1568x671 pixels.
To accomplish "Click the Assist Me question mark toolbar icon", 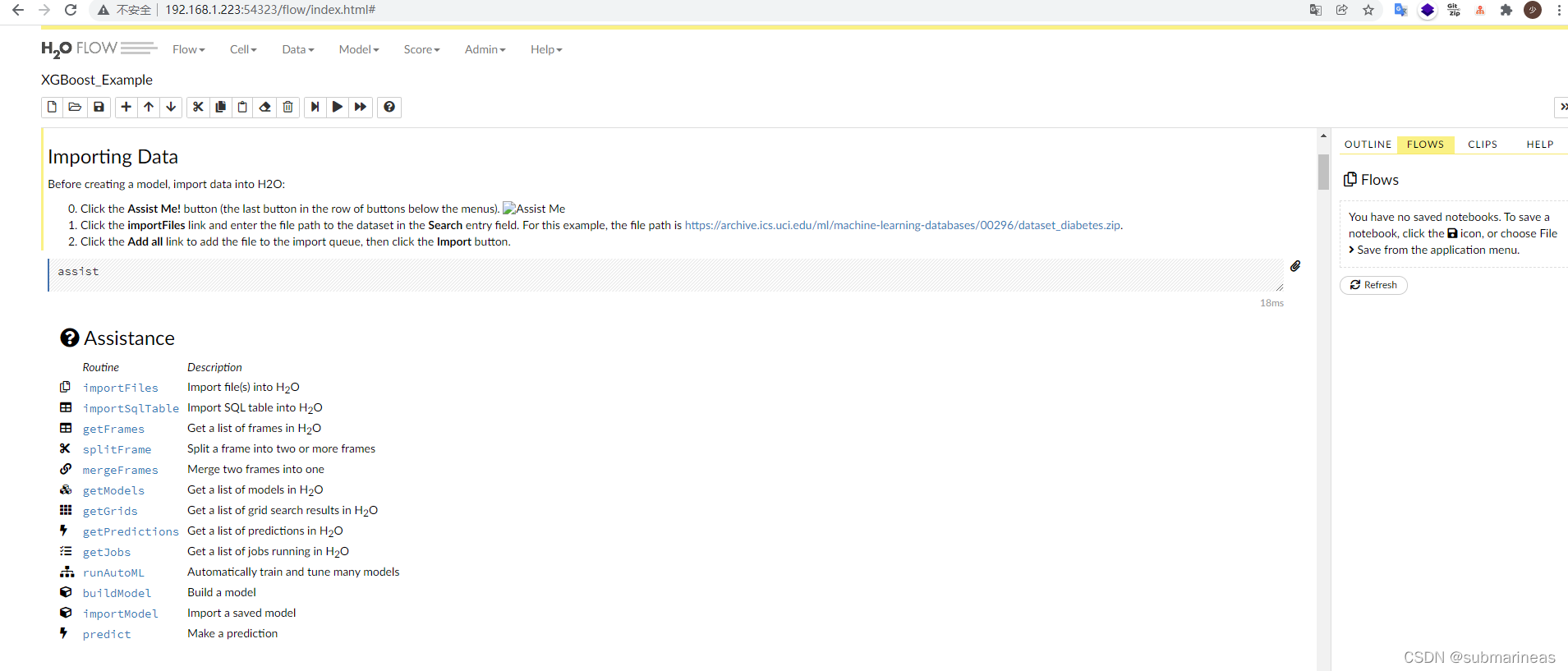I will (x=389, y=107).
